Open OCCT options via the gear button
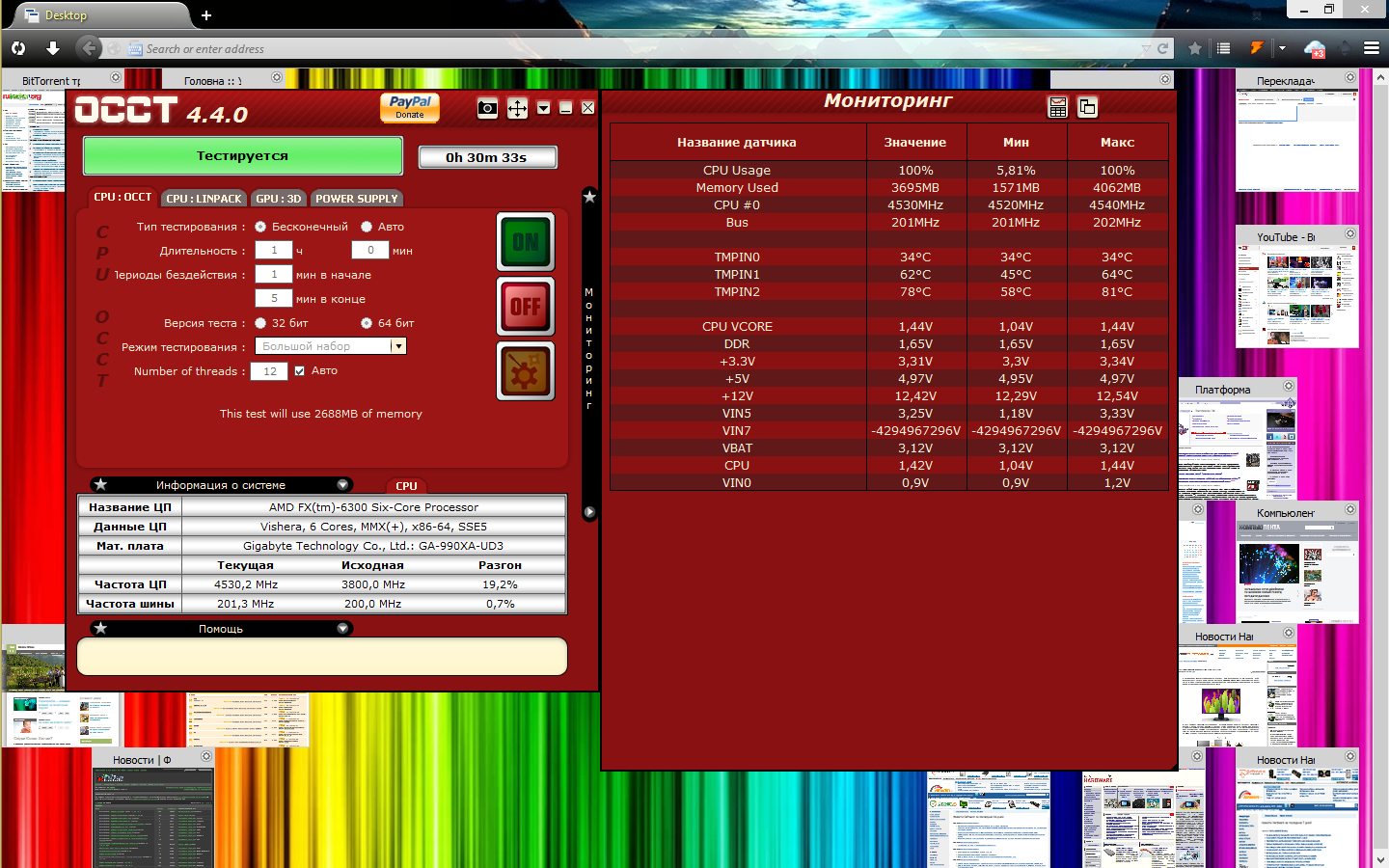Viewport: 1389px width, 868px height. click(x=526, y=371)
